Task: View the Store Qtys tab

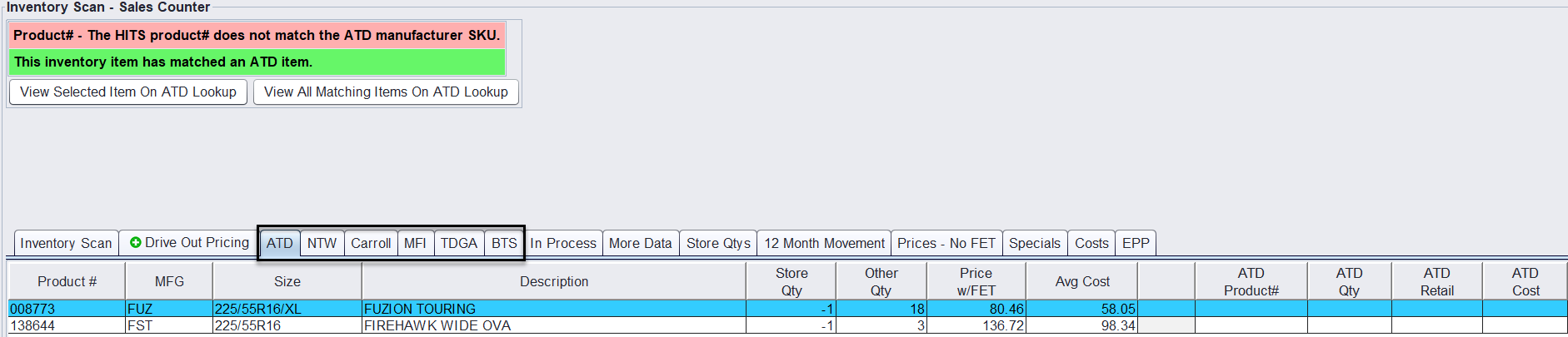Action: [718, 243]
